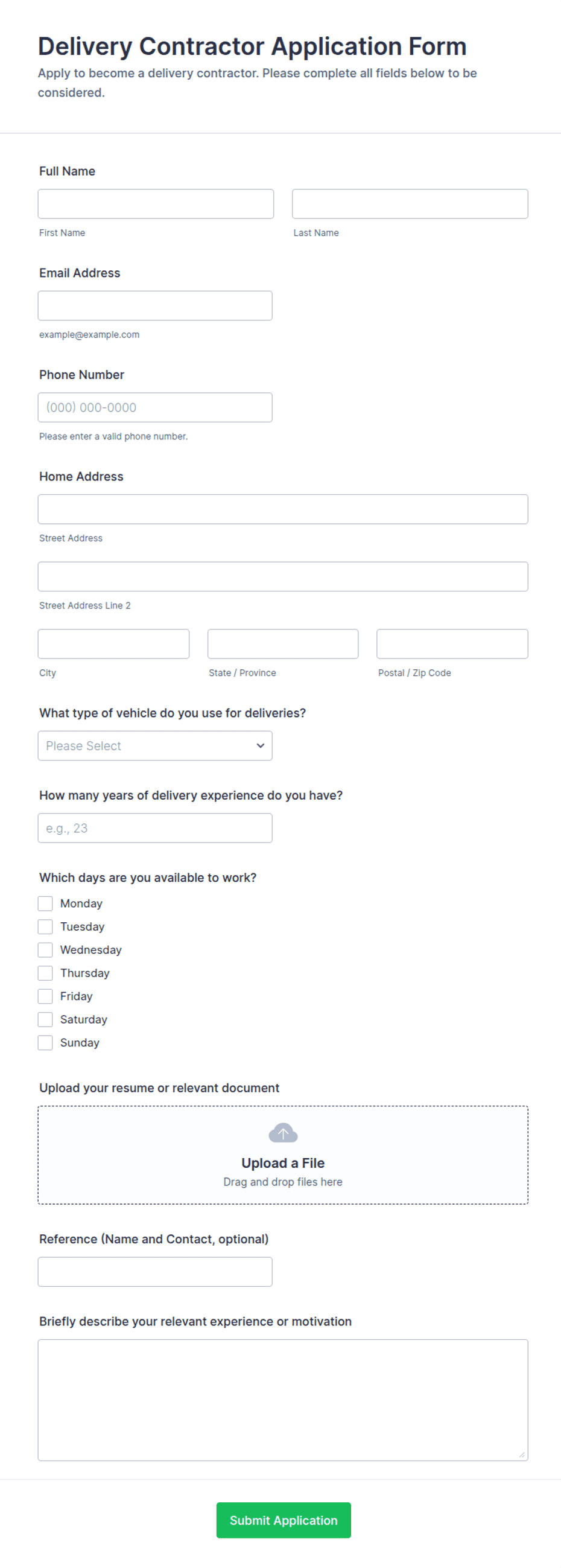Focus the Street Address Line 2 field
The height and width of the screenshot is (1568, 561).
click(283, 576)
